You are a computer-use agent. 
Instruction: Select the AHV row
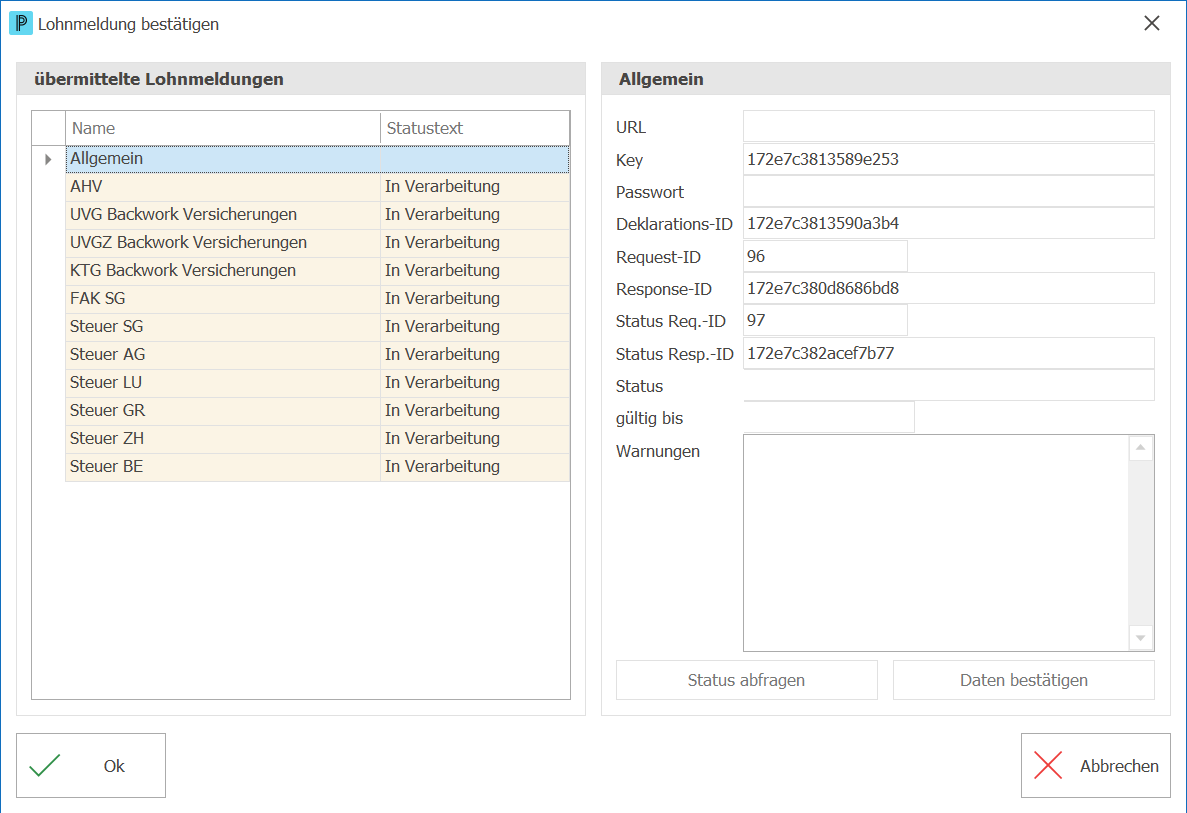click(317, 187)
